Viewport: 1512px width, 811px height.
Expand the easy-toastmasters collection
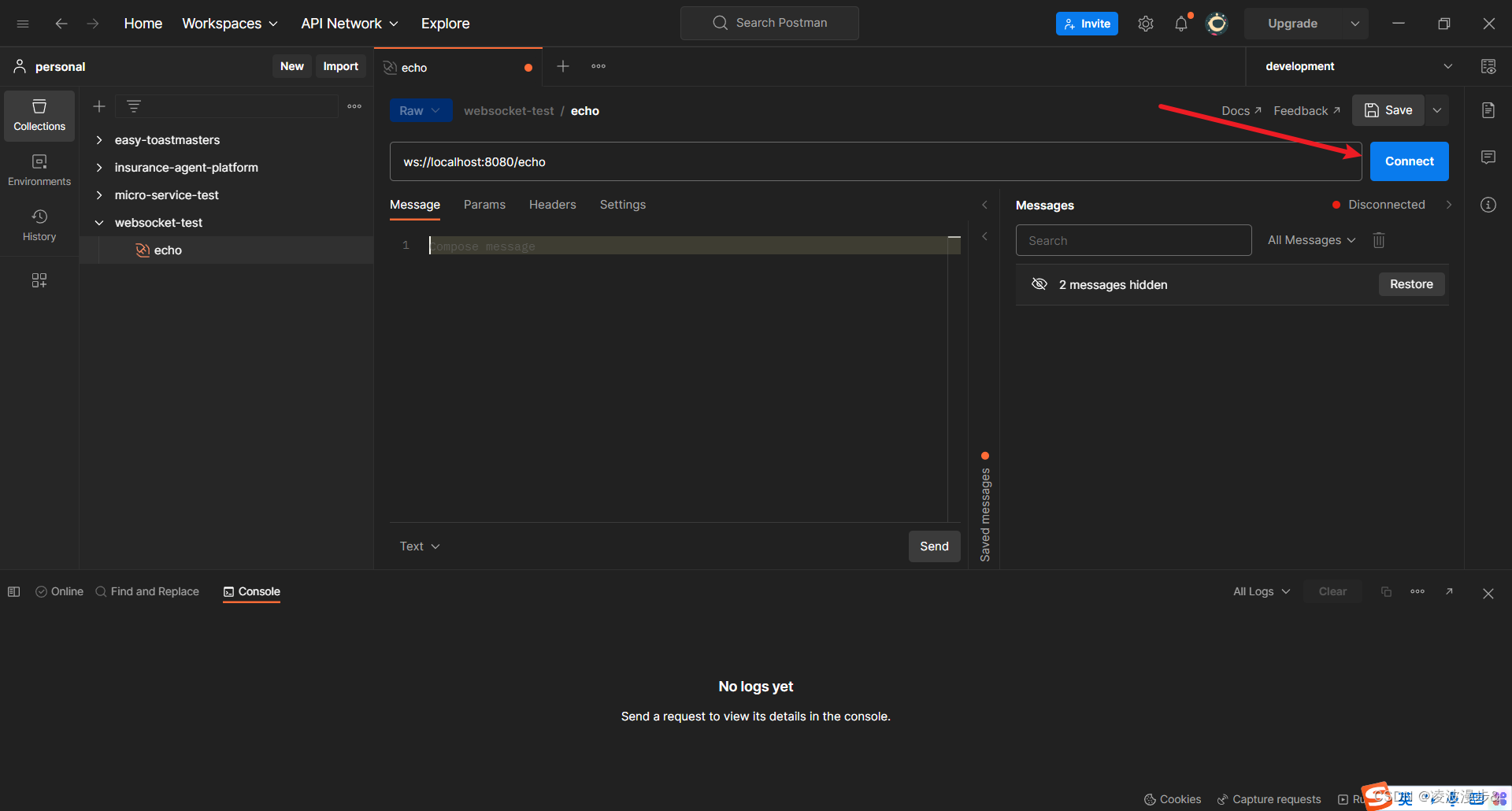point(99,140)
